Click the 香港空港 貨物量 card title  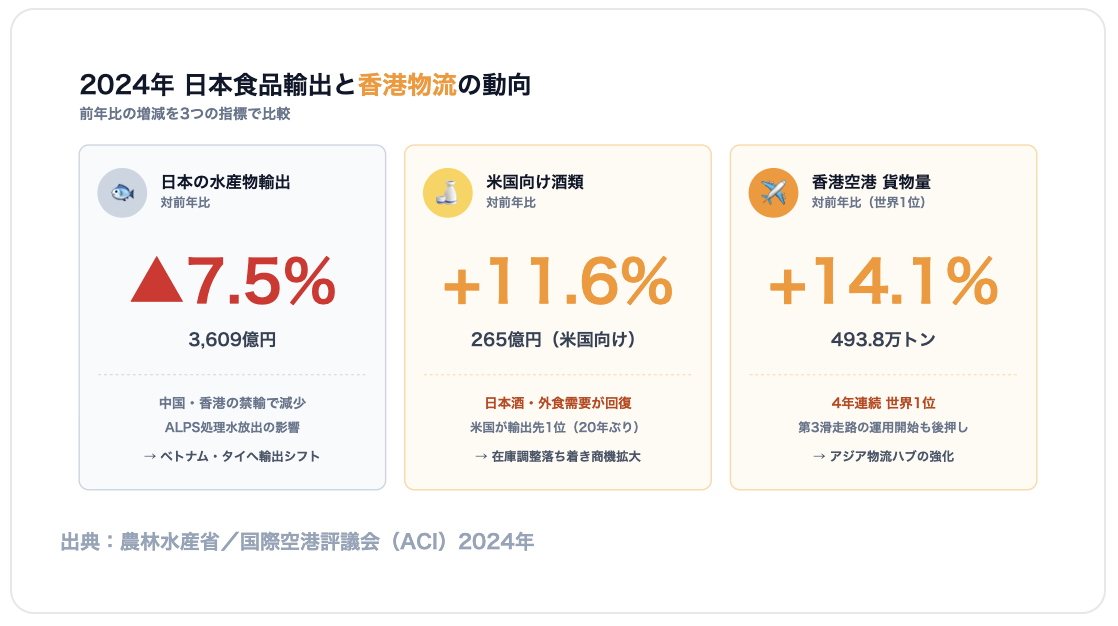tap(871, 183)
